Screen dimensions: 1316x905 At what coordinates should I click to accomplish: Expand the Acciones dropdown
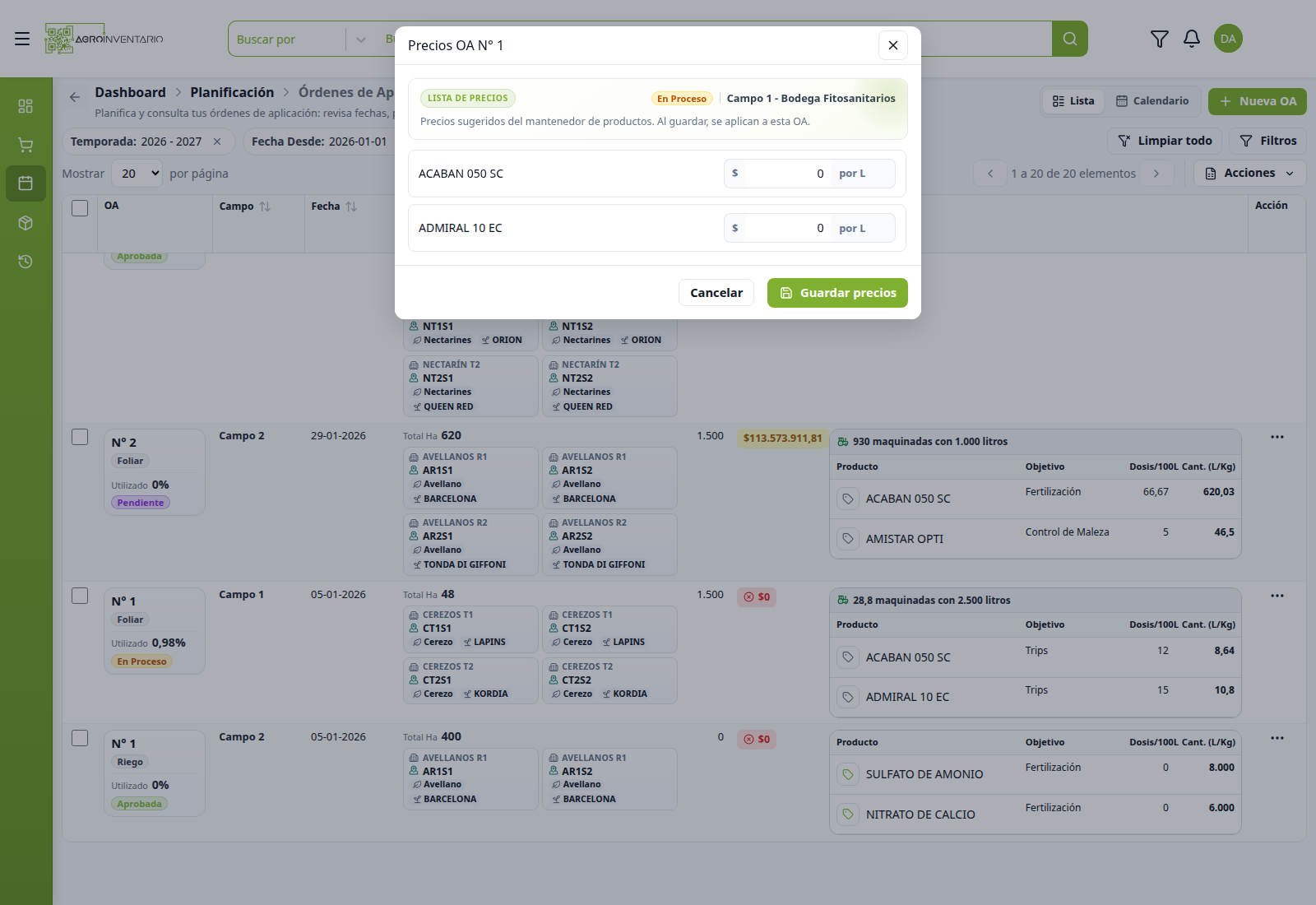pos(1249,173)
